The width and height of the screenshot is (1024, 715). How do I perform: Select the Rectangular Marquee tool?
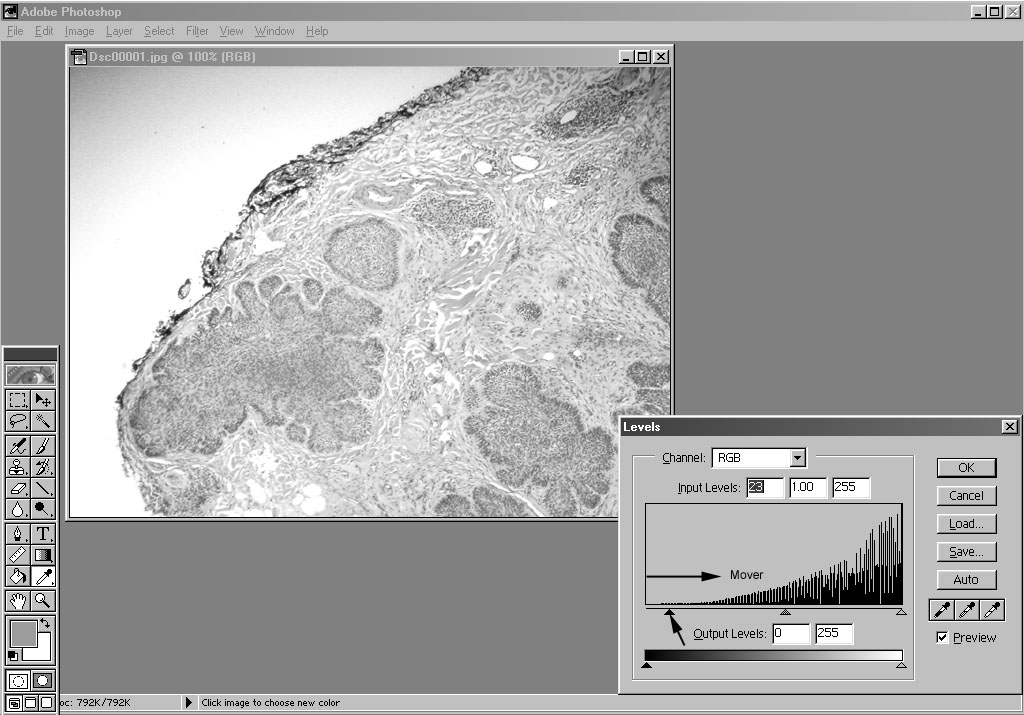(x=18, y=400)
